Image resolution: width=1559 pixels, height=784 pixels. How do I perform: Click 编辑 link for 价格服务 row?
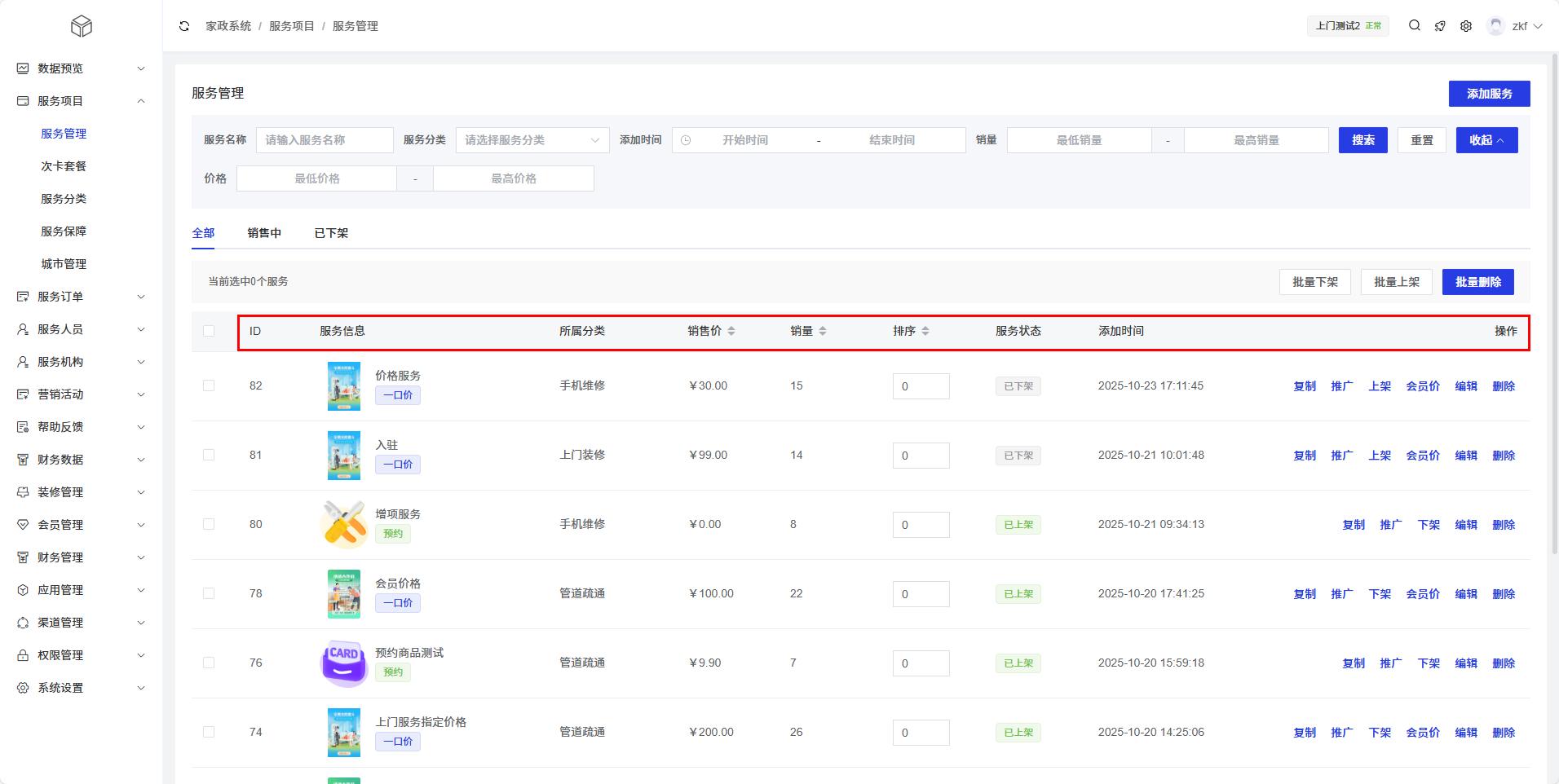(1466, 386)
